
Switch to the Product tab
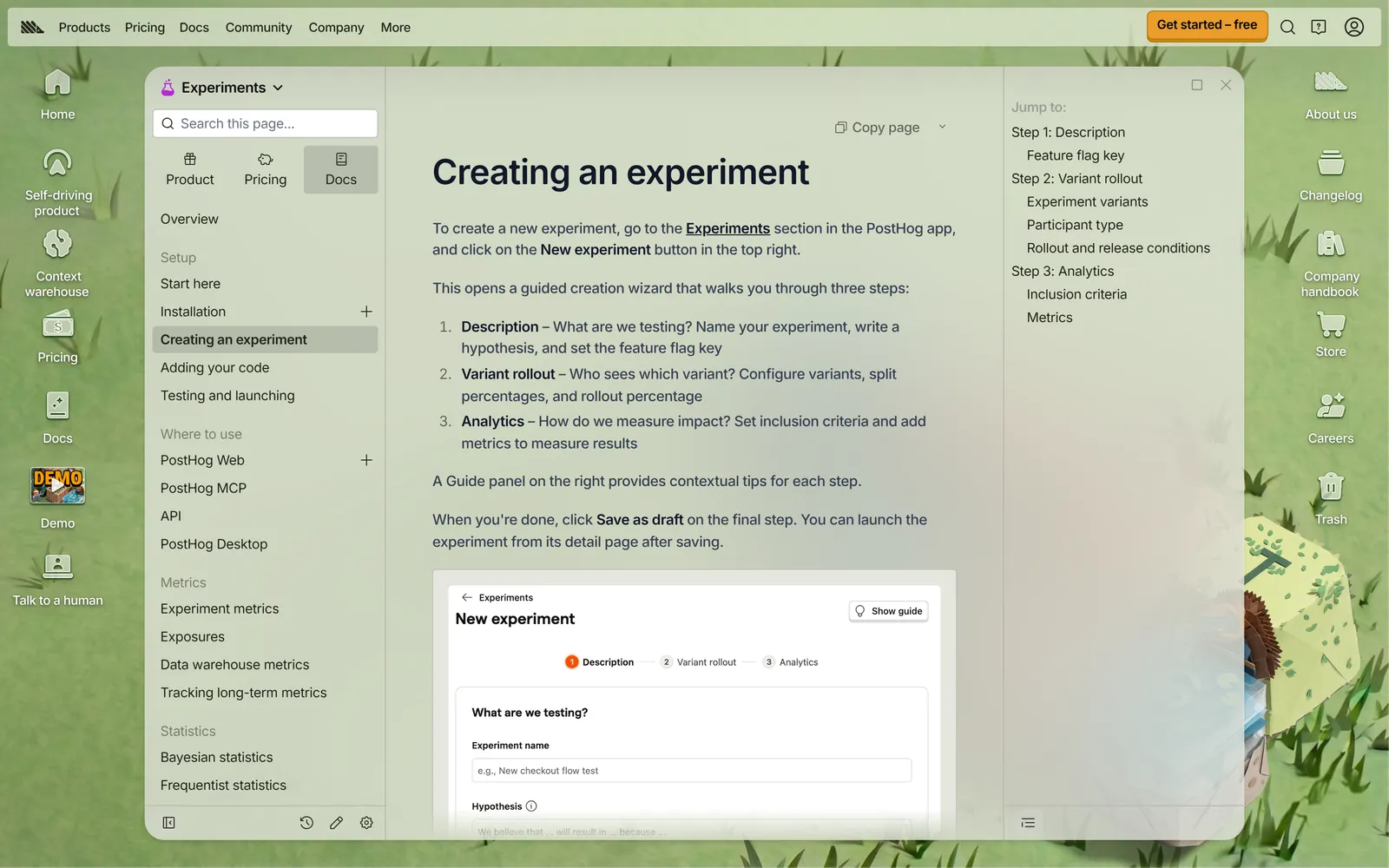190,169
